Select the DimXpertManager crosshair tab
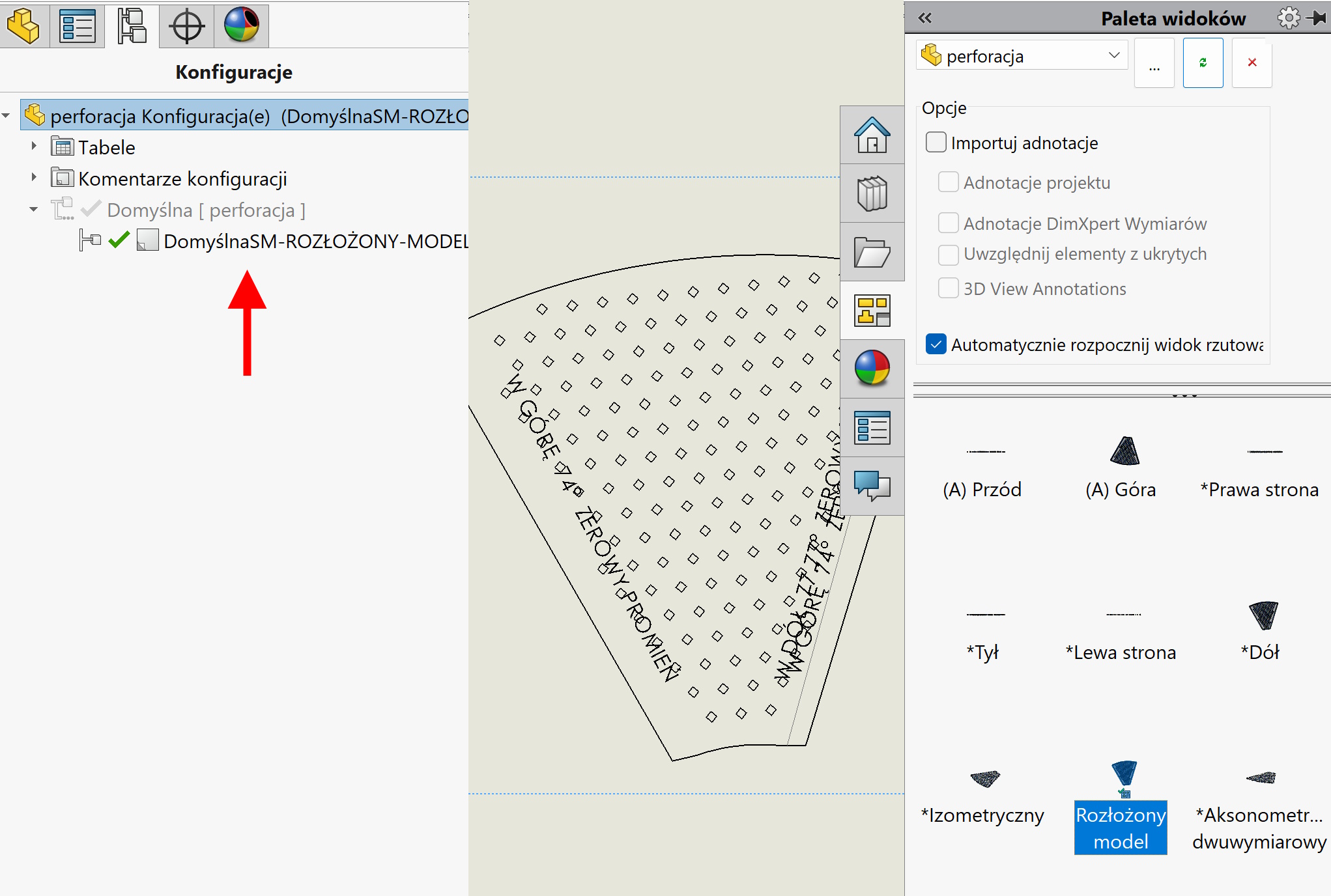This screenshot has width=1331, height=896. [186, 25]
